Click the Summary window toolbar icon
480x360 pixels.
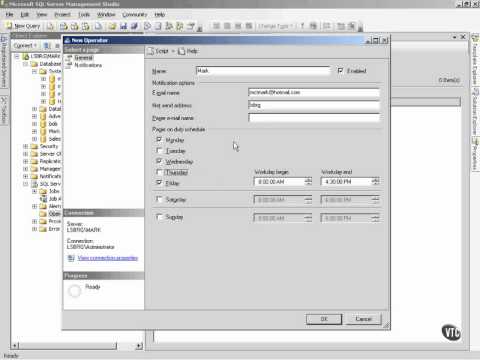(x=158, y=26)
